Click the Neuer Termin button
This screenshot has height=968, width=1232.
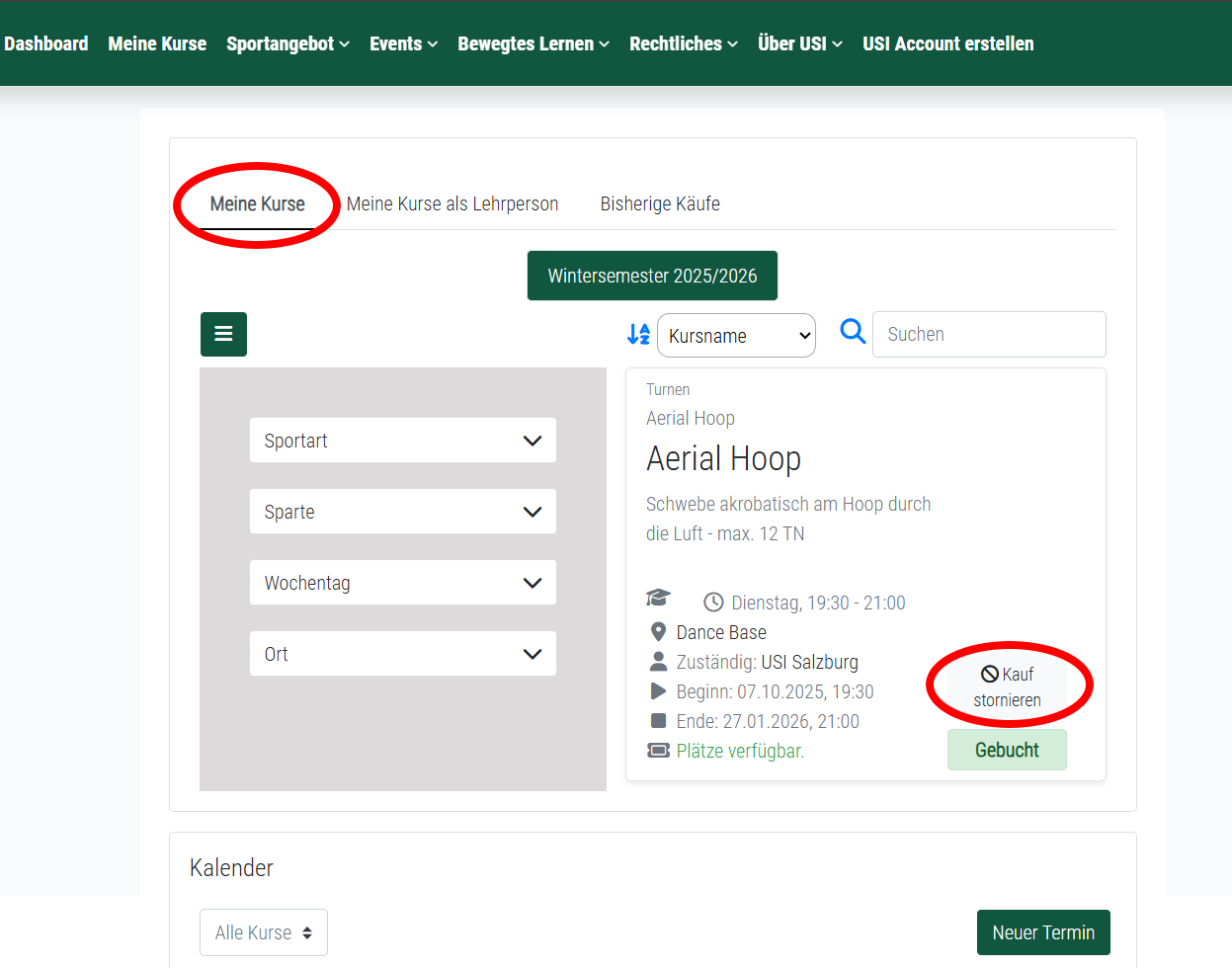[1043, 931]
